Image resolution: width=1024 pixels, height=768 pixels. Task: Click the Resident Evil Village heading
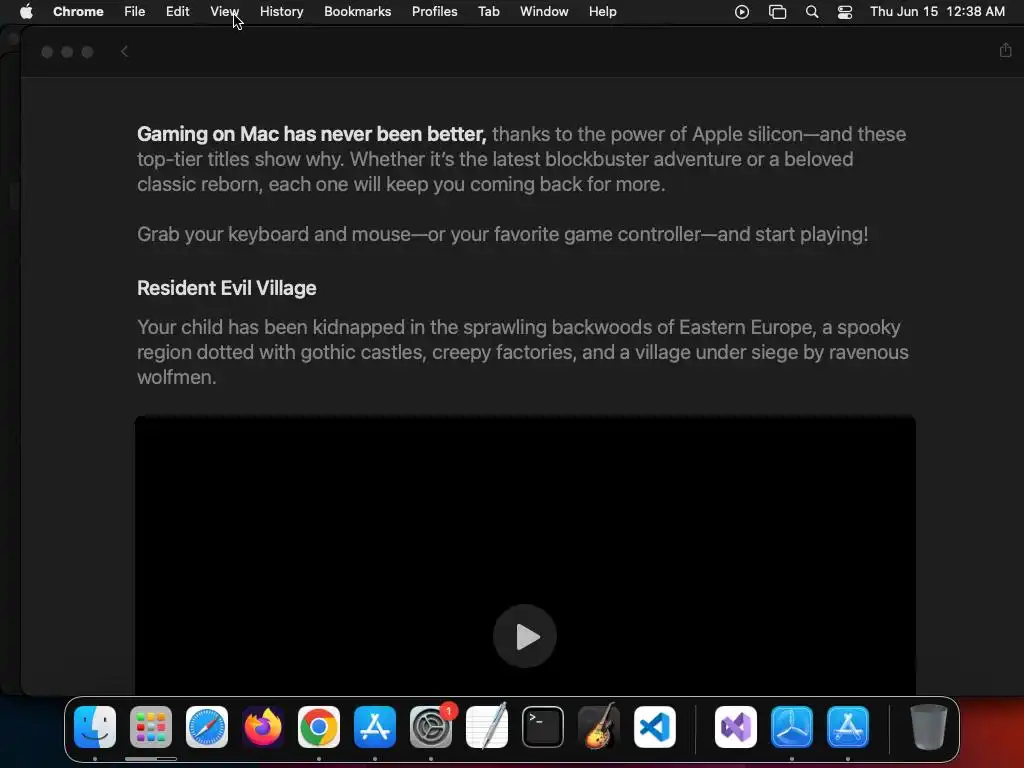click(x=227, y=288)
